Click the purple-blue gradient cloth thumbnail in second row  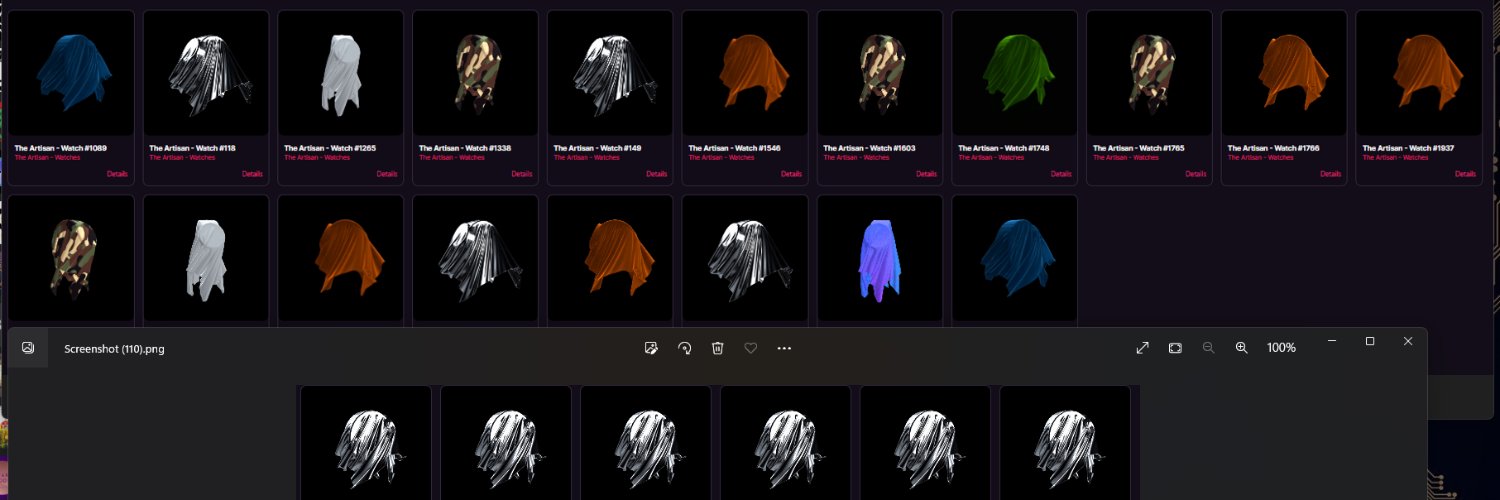[880, 258]
